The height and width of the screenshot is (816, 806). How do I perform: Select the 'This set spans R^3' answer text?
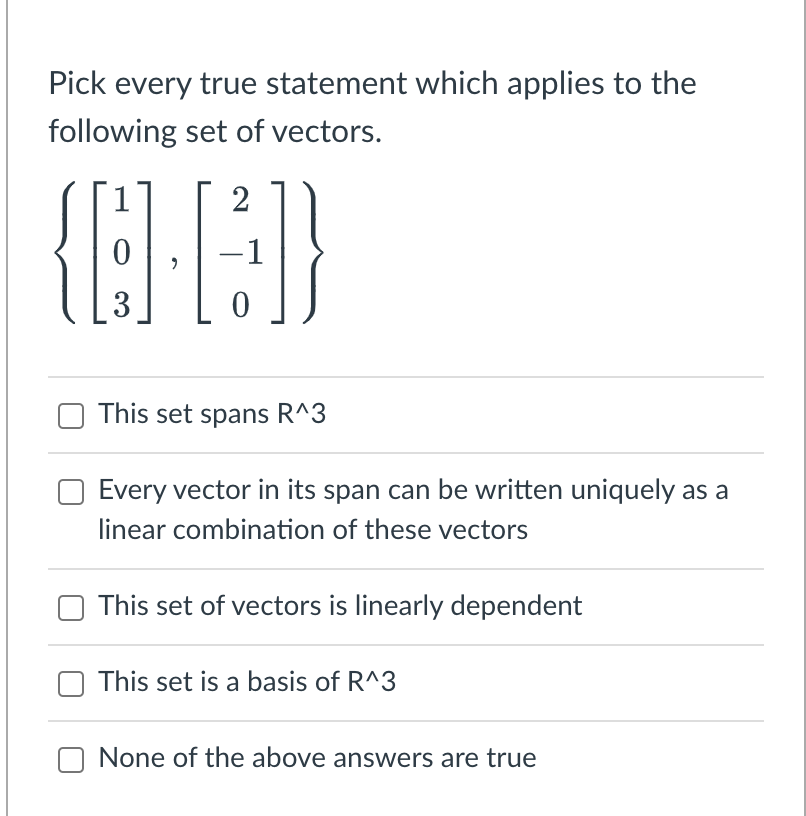(x=212, y=414)
